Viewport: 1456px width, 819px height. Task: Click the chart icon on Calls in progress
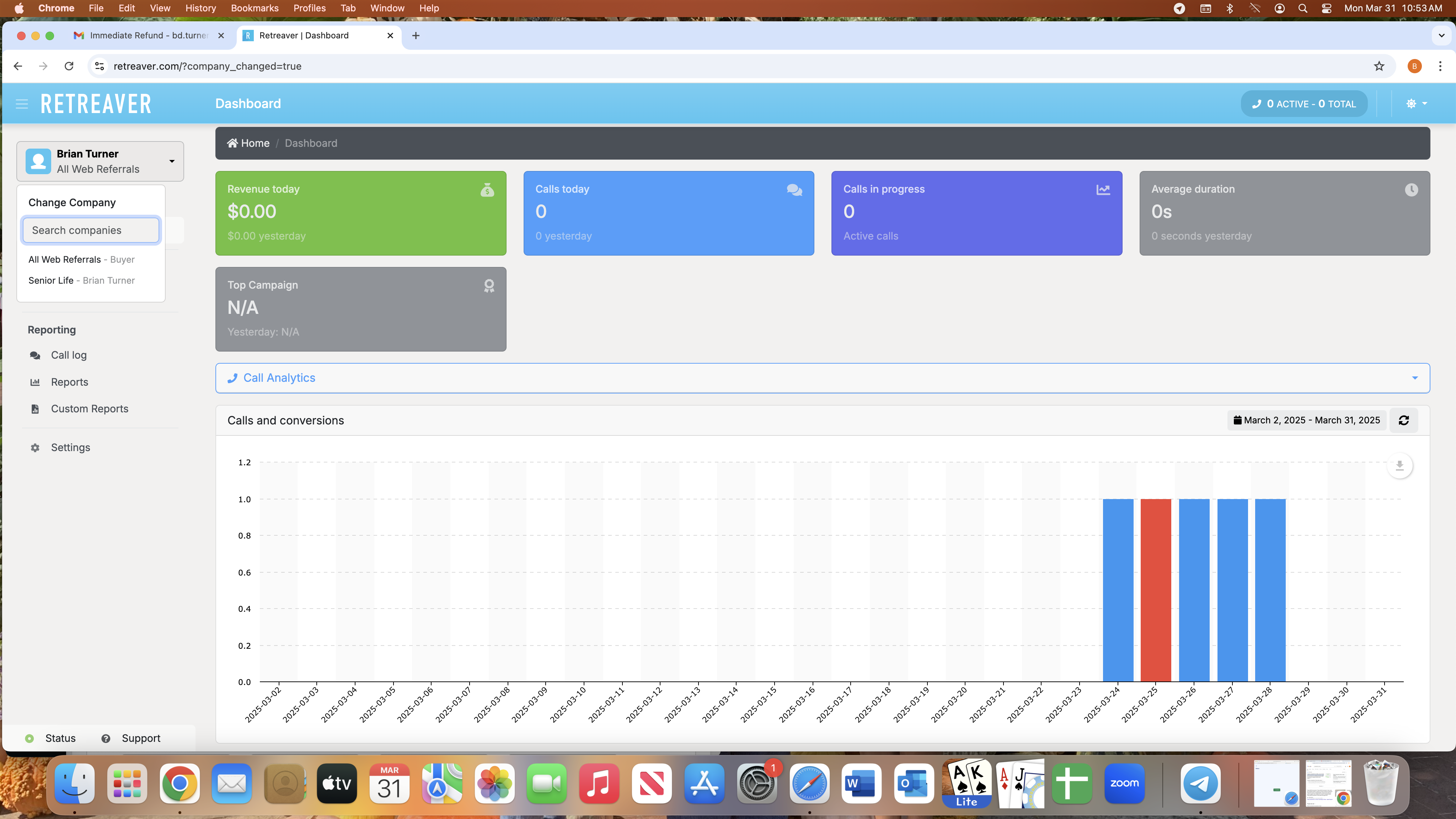[x=1103, y=190]
